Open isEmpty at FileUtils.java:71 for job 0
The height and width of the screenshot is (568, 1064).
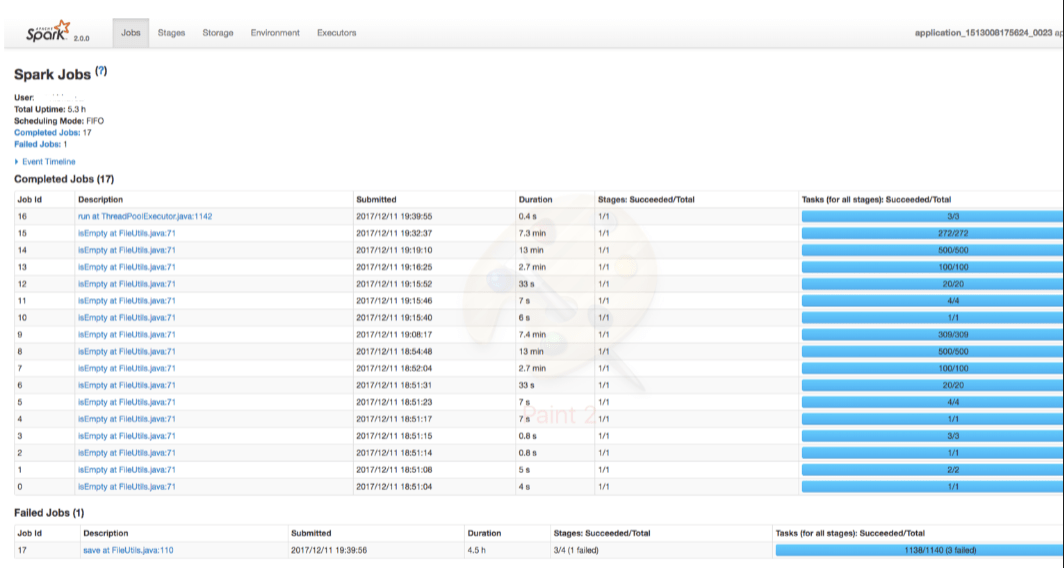[x=127, y=487]
